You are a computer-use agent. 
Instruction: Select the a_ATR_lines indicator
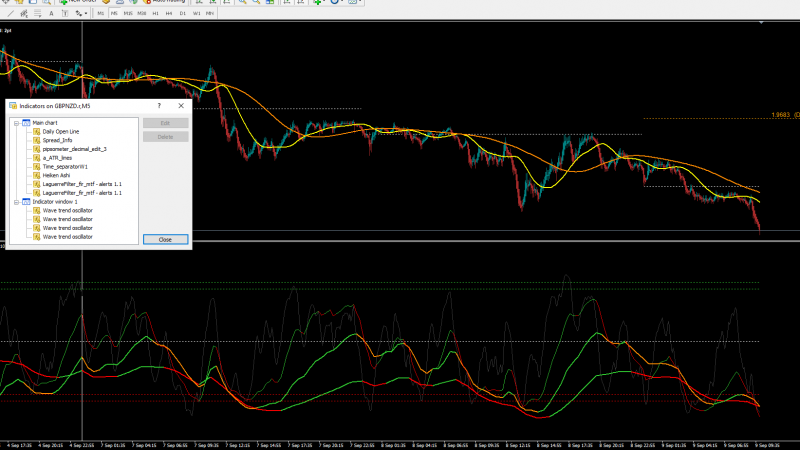click(57, 158)
